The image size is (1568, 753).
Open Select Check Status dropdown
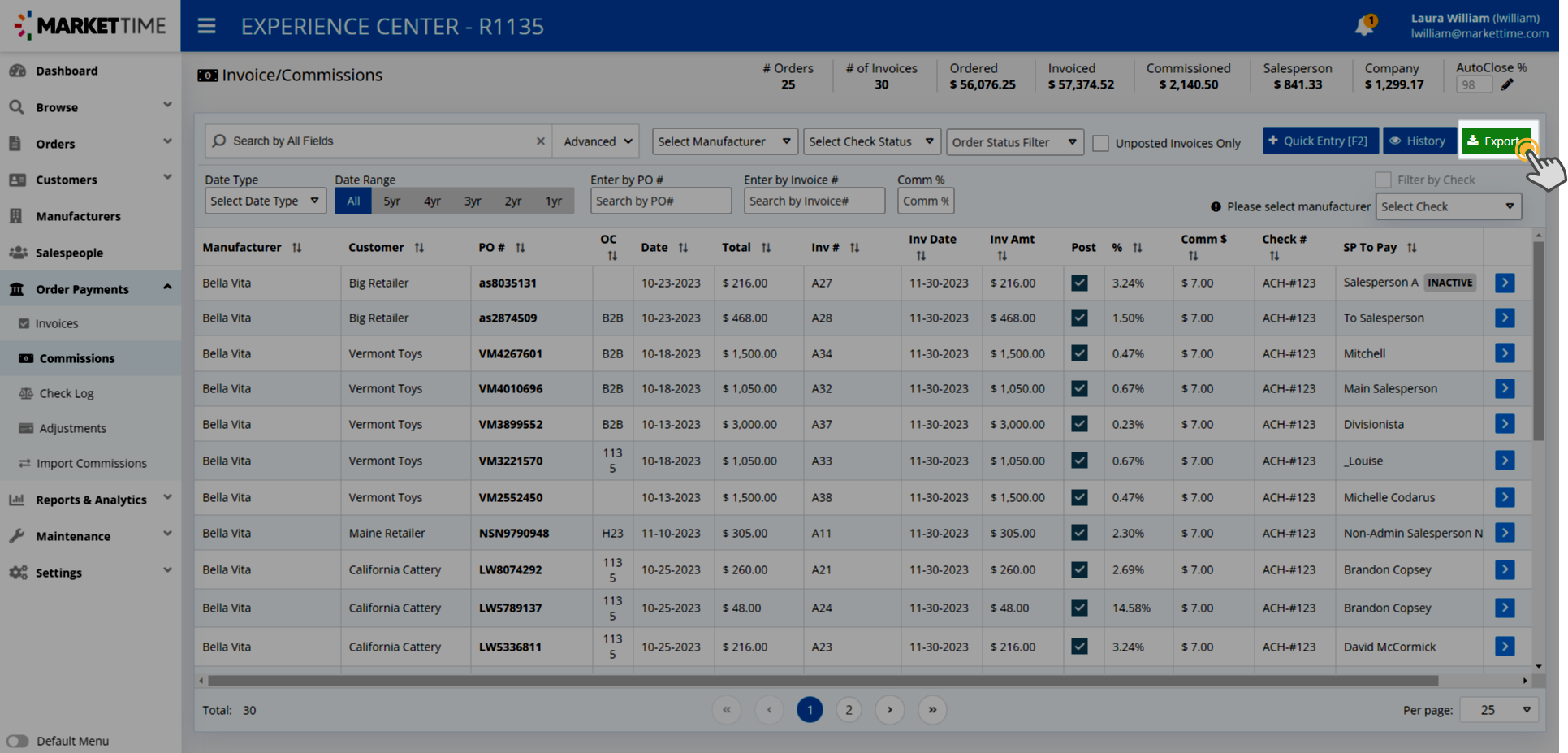[x=872, y=141]
